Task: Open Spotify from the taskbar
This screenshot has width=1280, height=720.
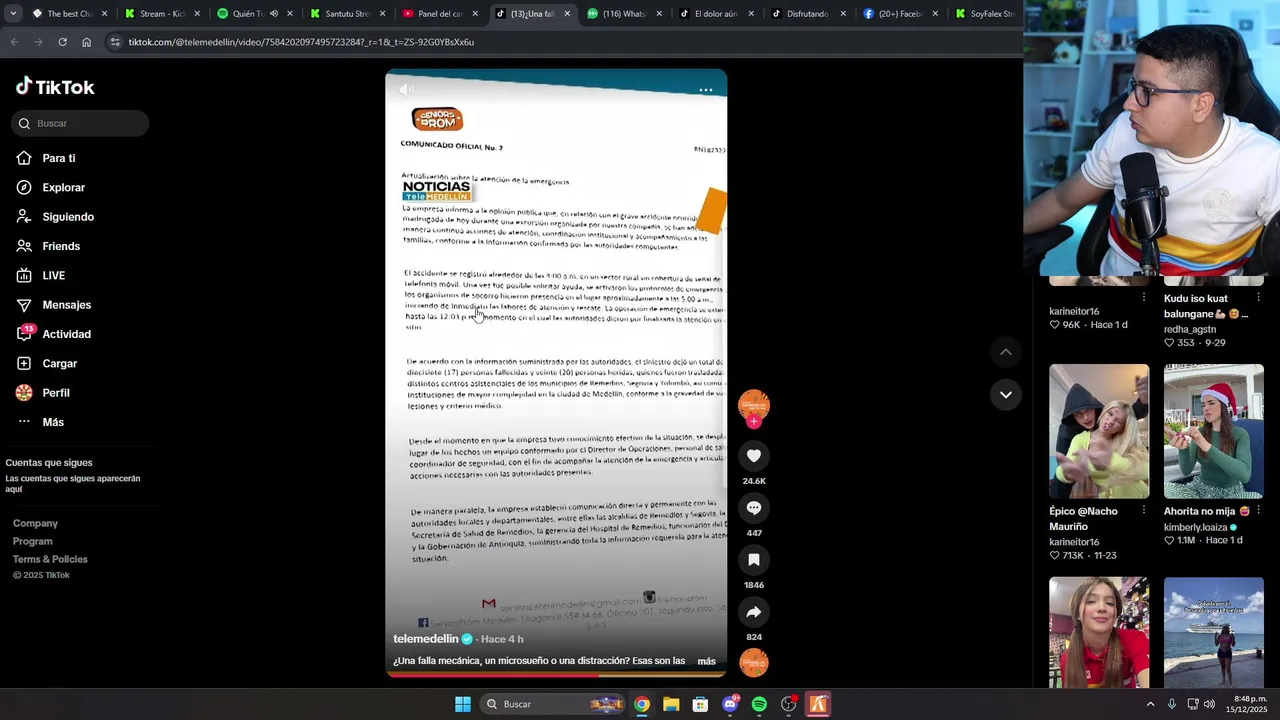Action: [759, 704]
